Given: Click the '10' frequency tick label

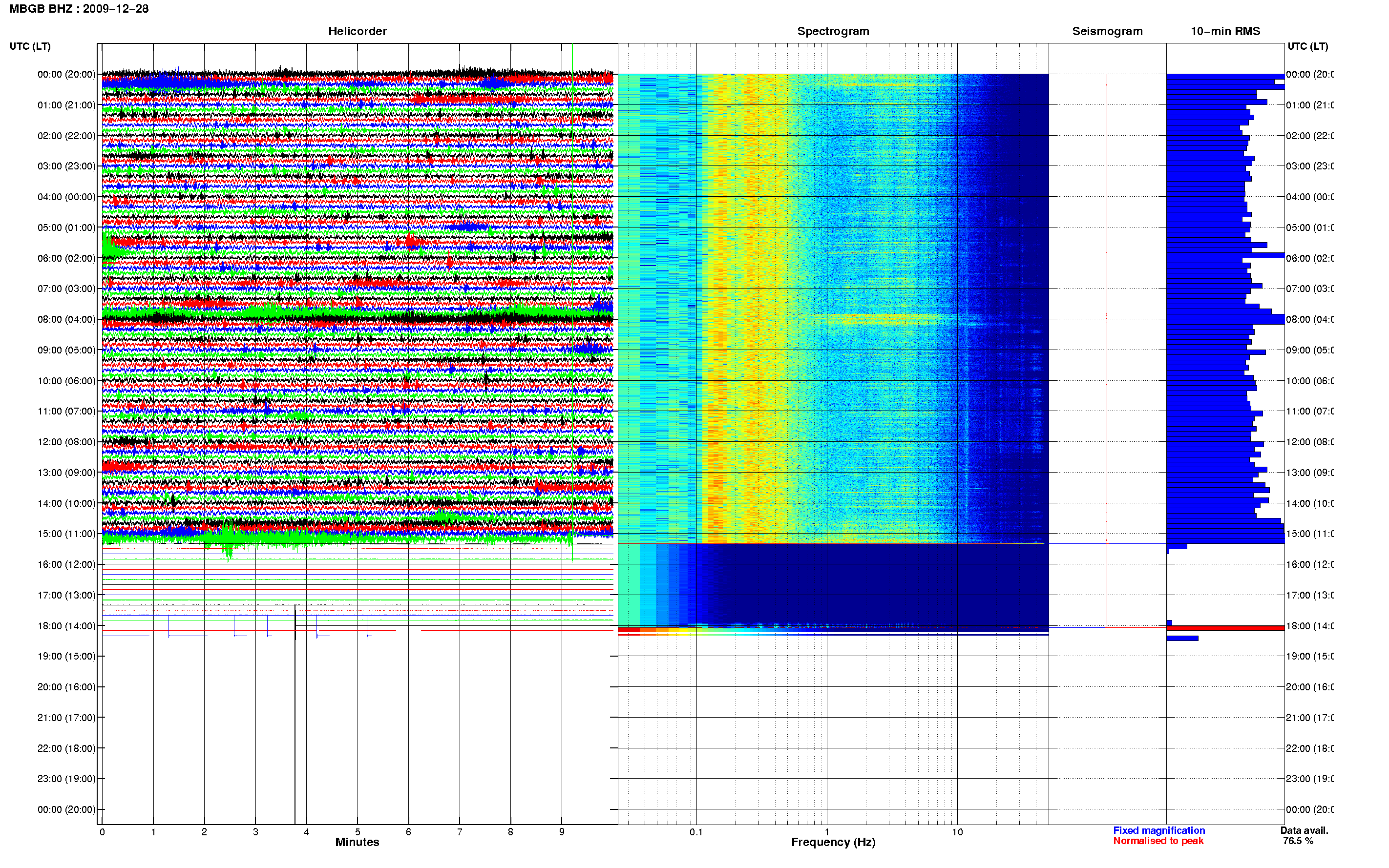Looking at the screenshot, I should (x=957, y=832).
